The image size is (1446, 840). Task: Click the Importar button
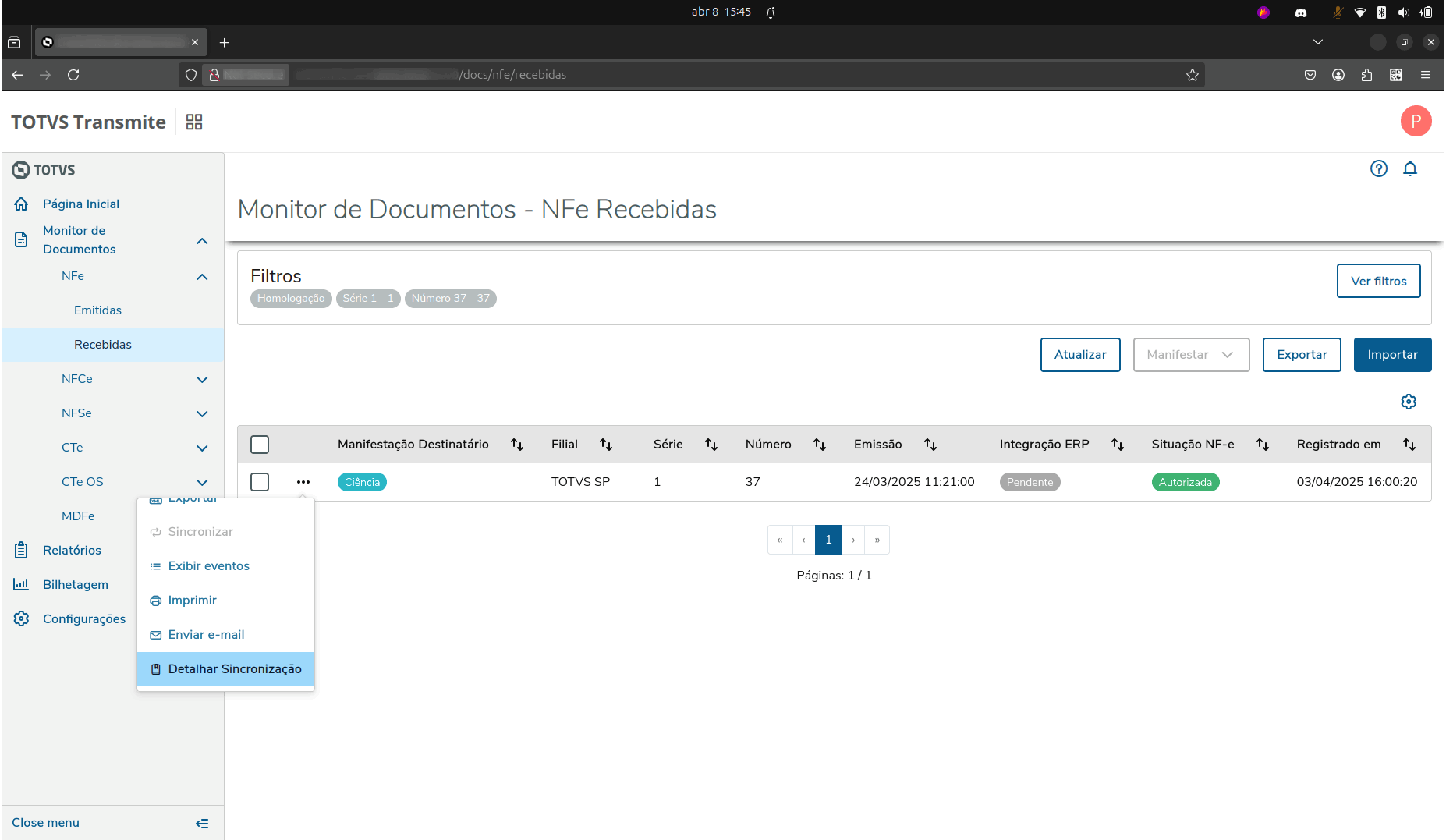point(1392,355)
